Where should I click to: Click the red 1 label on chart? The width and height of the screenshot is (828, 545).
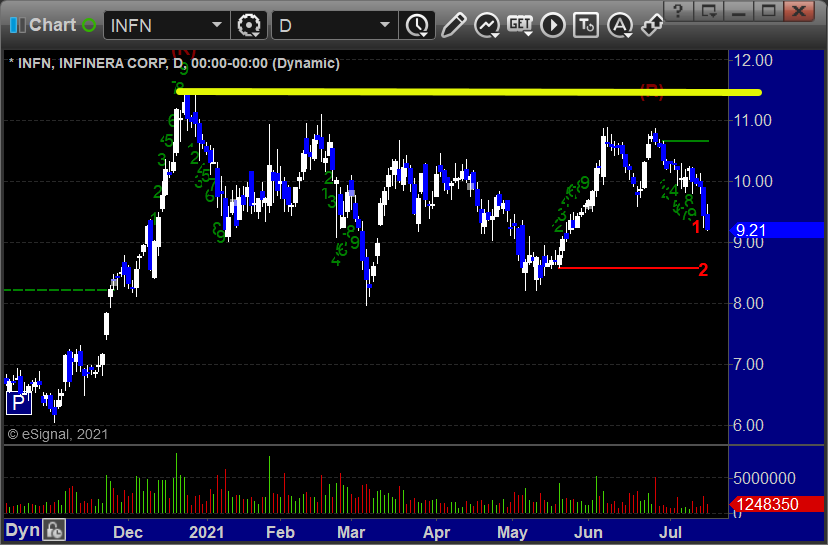tap(697, 227)
